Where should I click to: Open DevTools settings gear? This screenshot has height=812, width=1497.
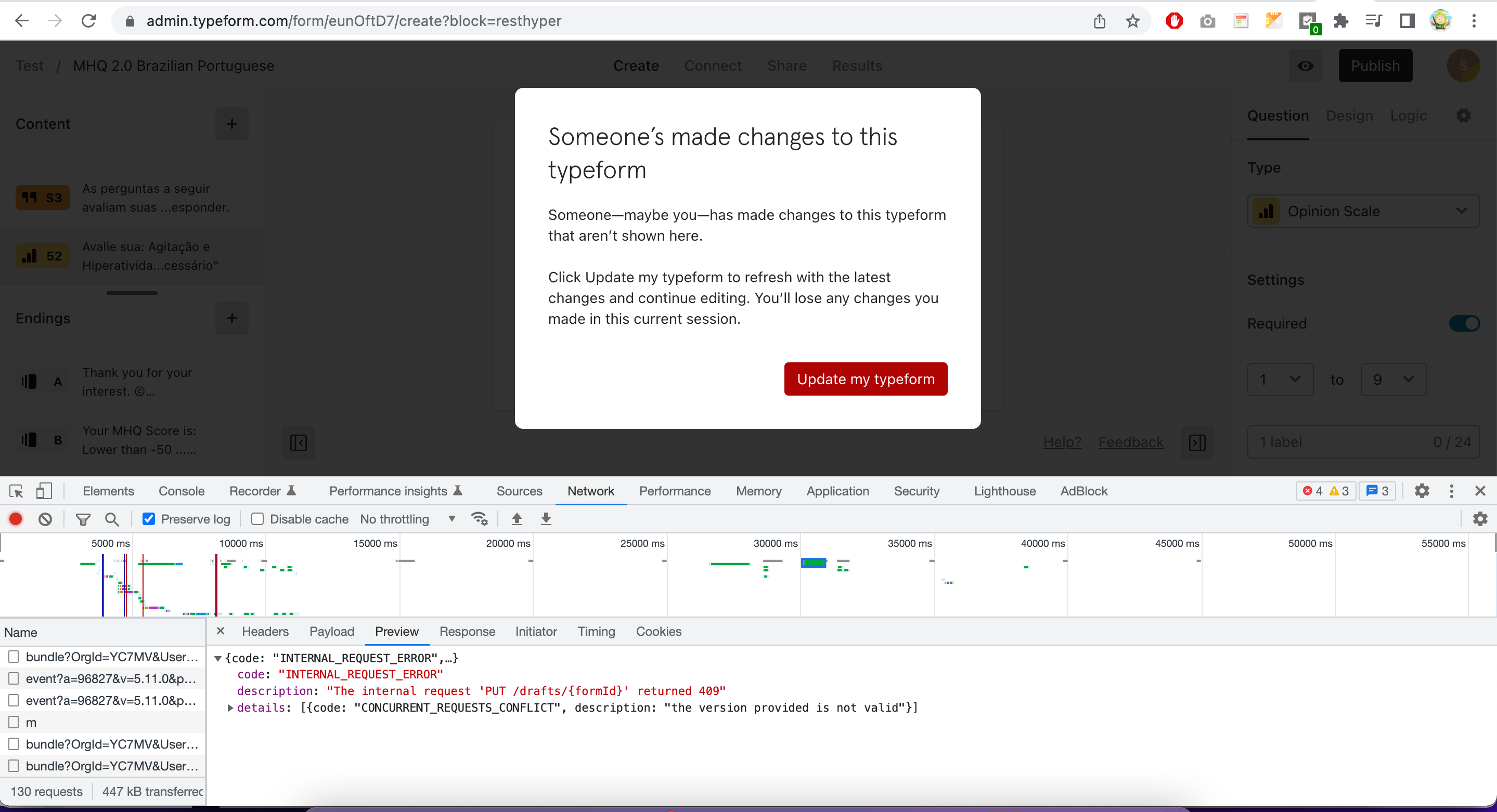(1422, 491)
